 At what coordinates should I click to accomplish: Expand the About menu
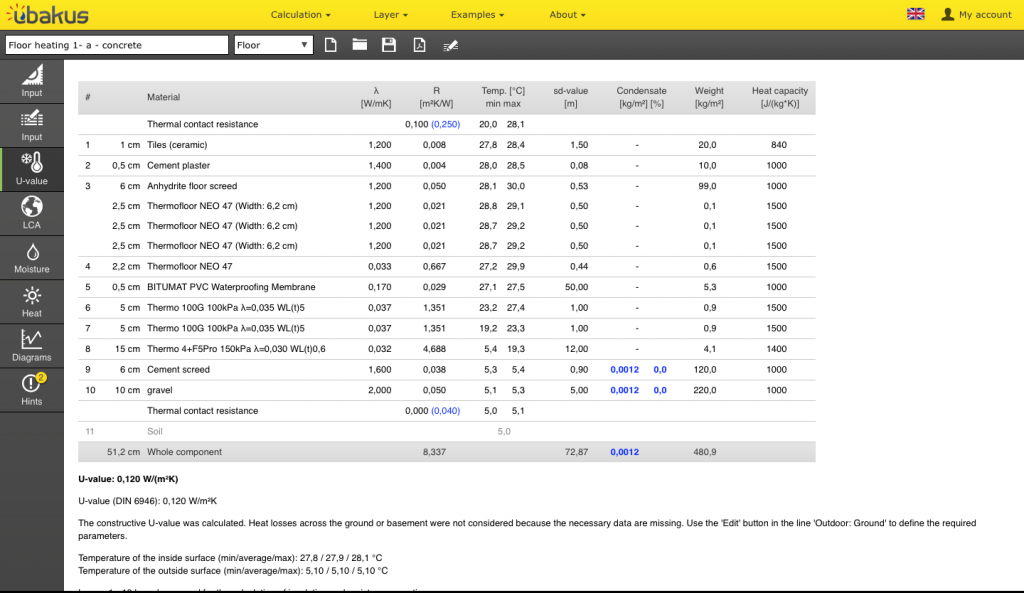567,15
